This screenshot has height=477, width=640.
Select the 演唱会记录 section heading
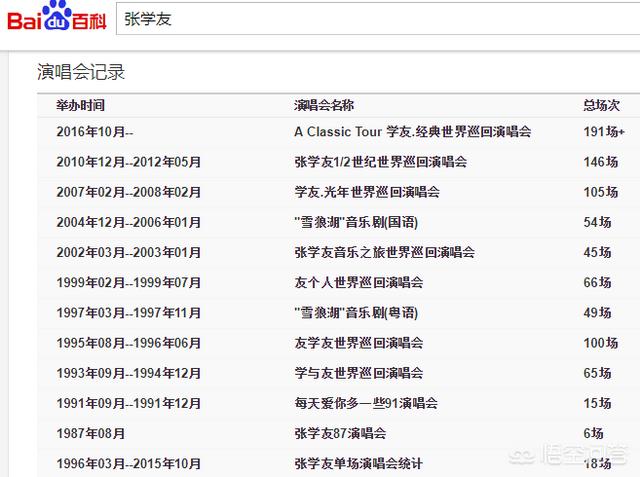(81, 72)
